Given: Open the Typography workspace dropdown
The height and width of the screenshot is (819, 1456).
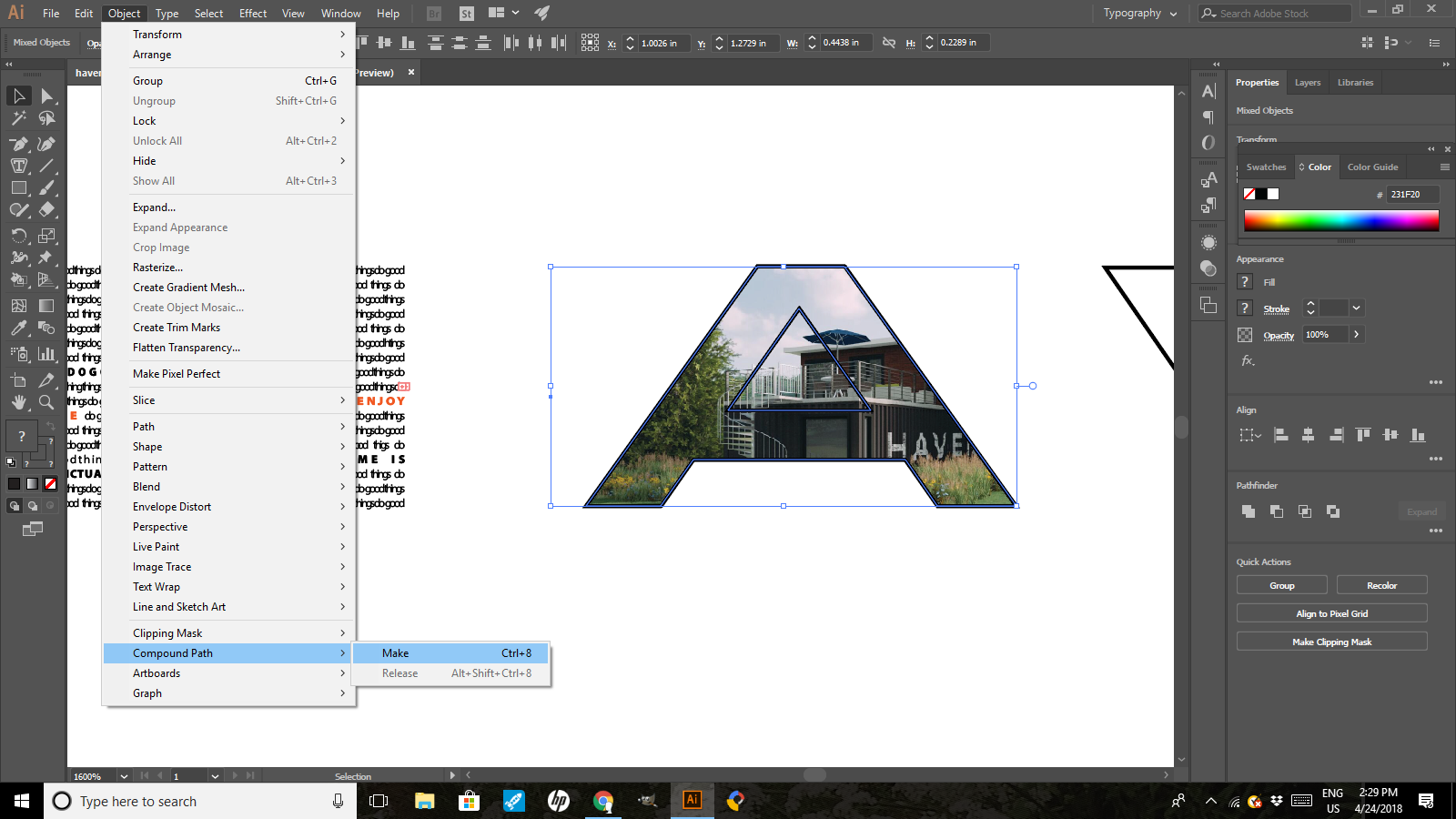Looking at the screenshot, I should tap(1140, 14).
